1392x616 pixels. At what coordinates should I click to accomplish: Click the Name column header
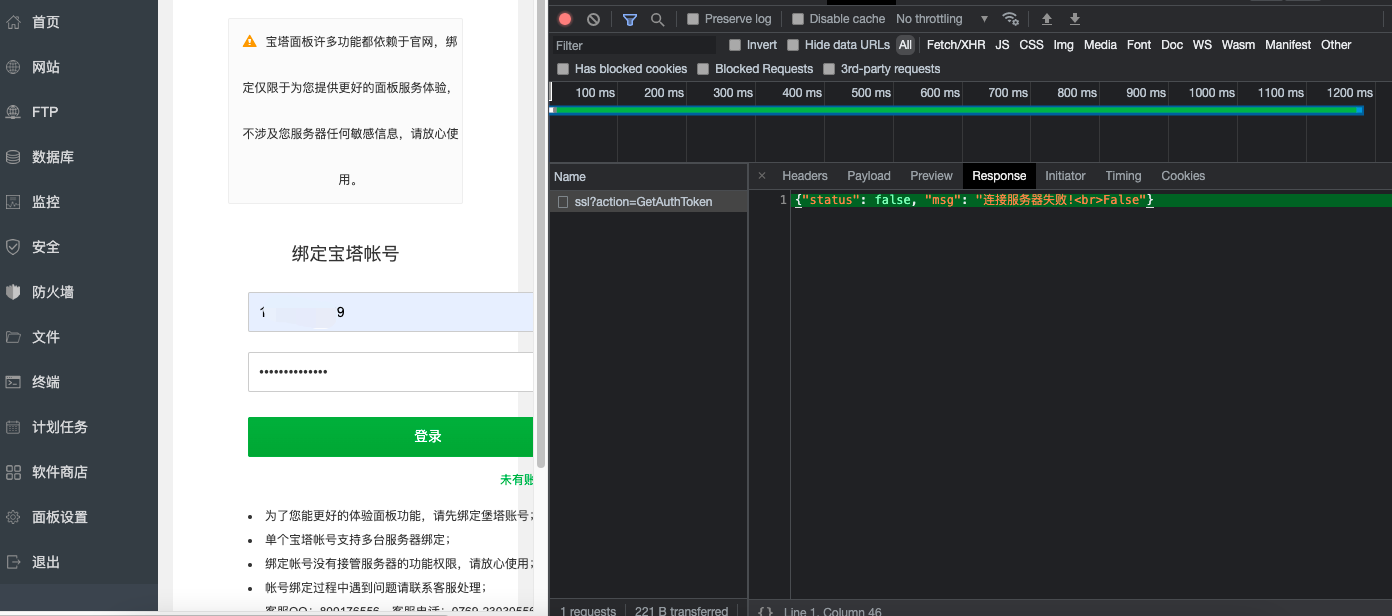click(648, 176)
